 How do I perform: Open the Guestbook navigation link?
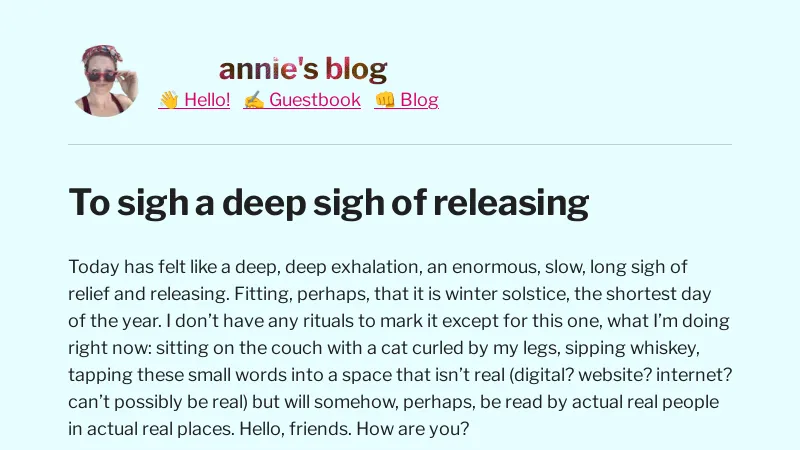(314, 99)
